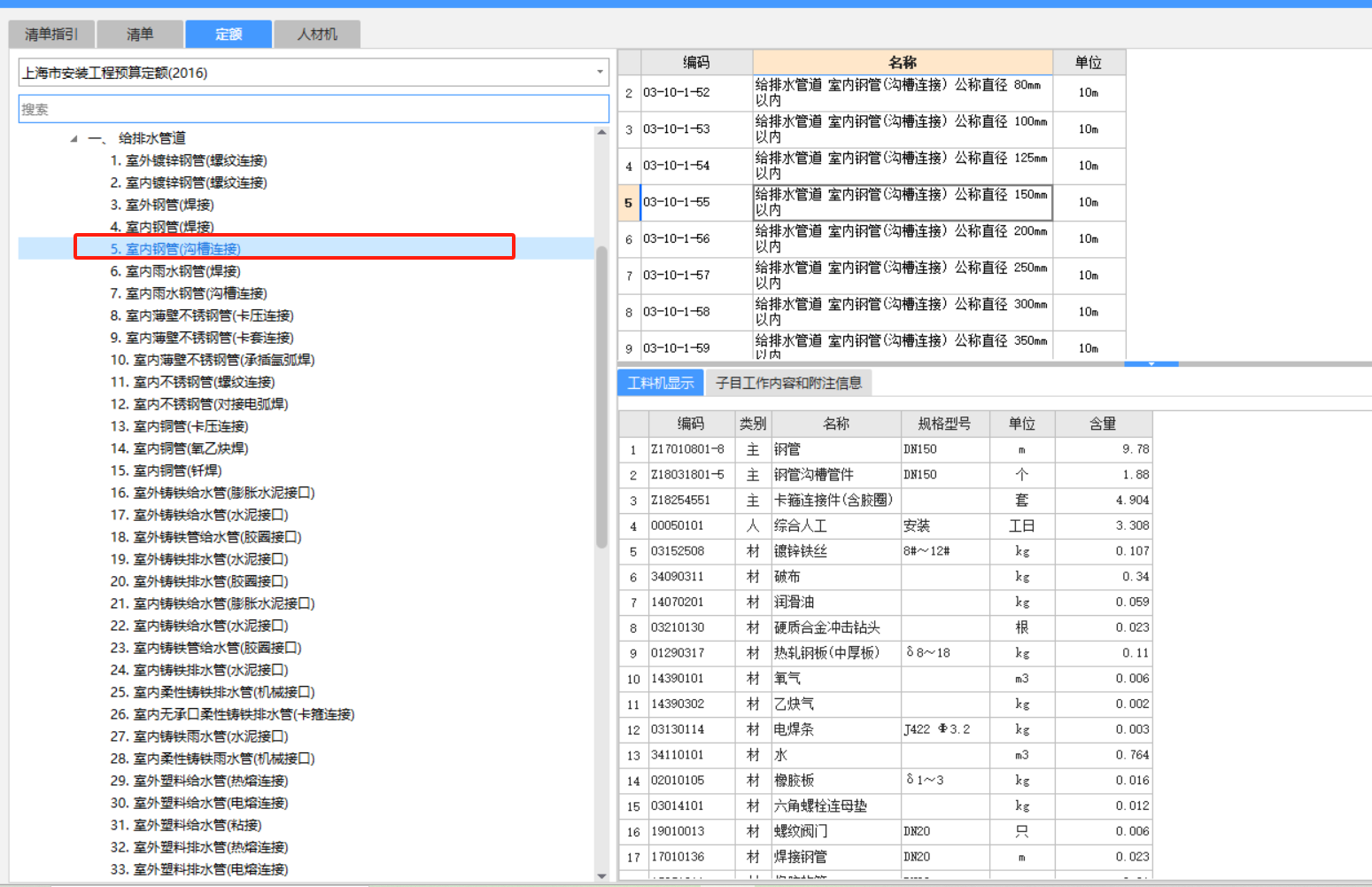This screenshot has width=1372, height=887.
Task: Select material row 03130114 电焊条
Action: 885,730
